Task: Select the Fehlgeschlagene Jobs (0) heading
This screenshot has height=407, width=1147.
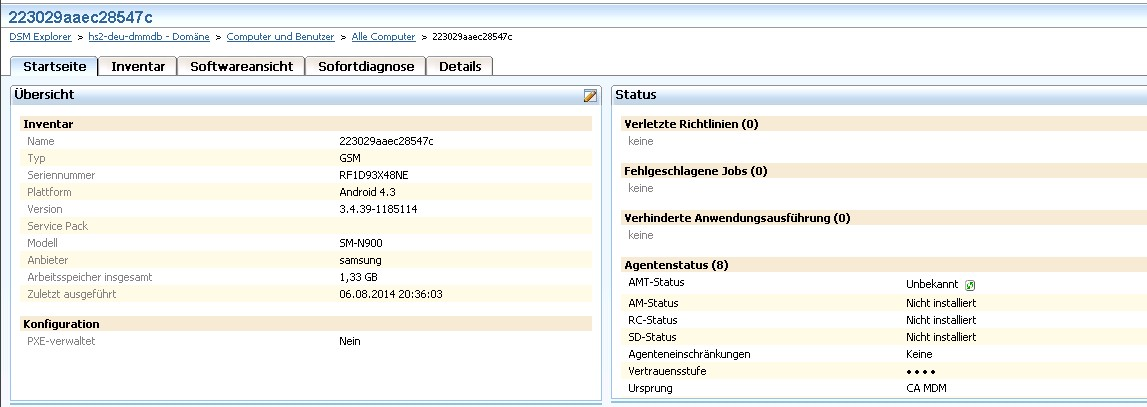Action: point(695,171)
